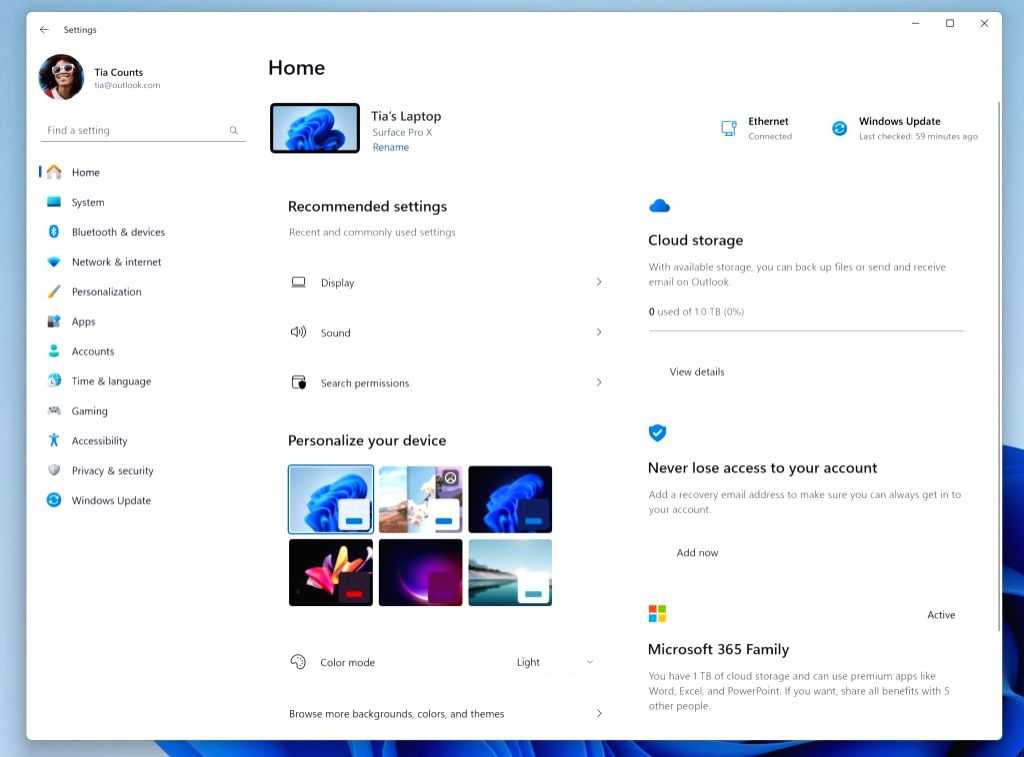Select the purple glow theme
This screenshot has width=1024, height=757.
(421, 573)
